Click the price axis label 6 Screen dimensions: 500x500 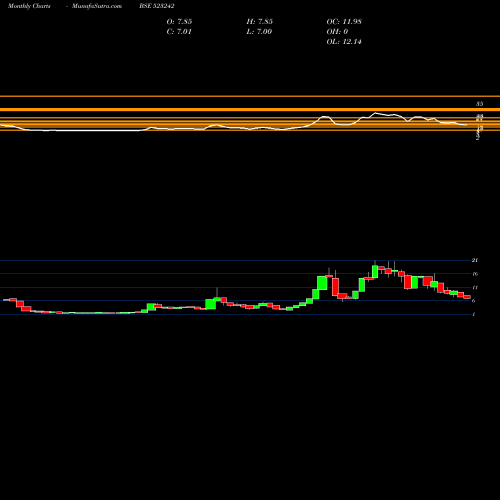tap(474, 301)
